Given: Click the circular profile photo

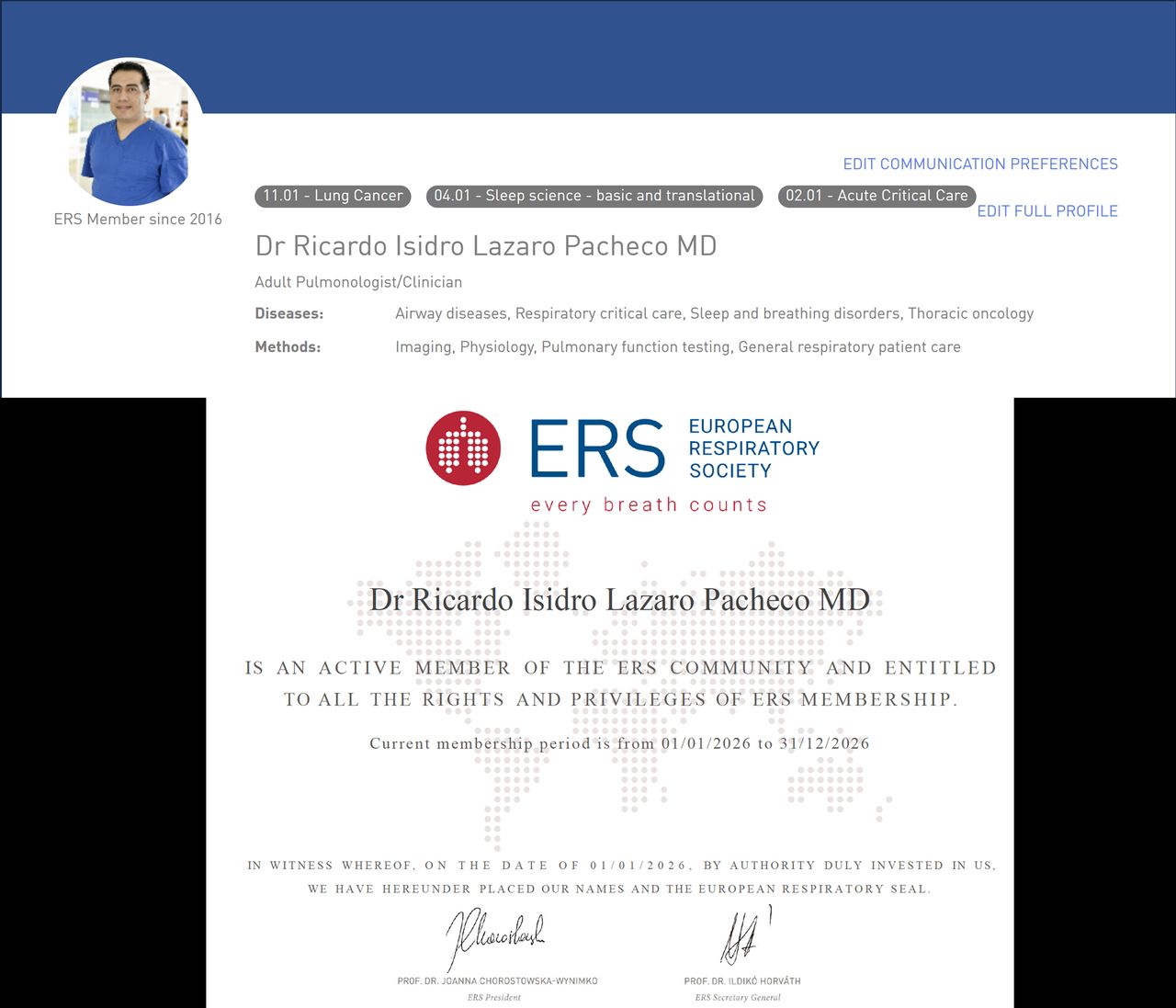Looking at the screenshot, I should pyautogui.click(x=130, y=131).
